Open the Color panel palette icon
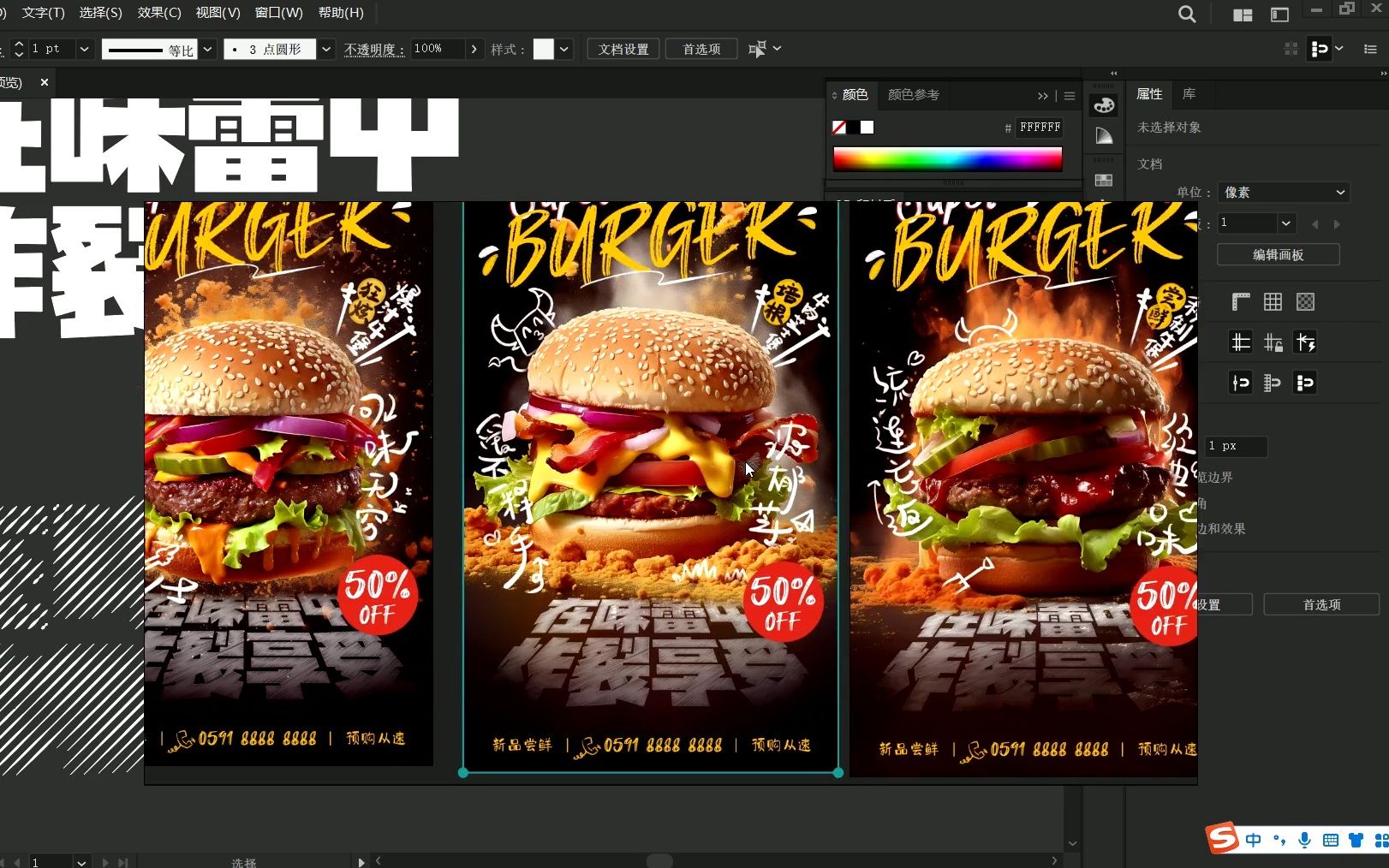This screenshot has height=868, width=1389. click(1104, 105)
